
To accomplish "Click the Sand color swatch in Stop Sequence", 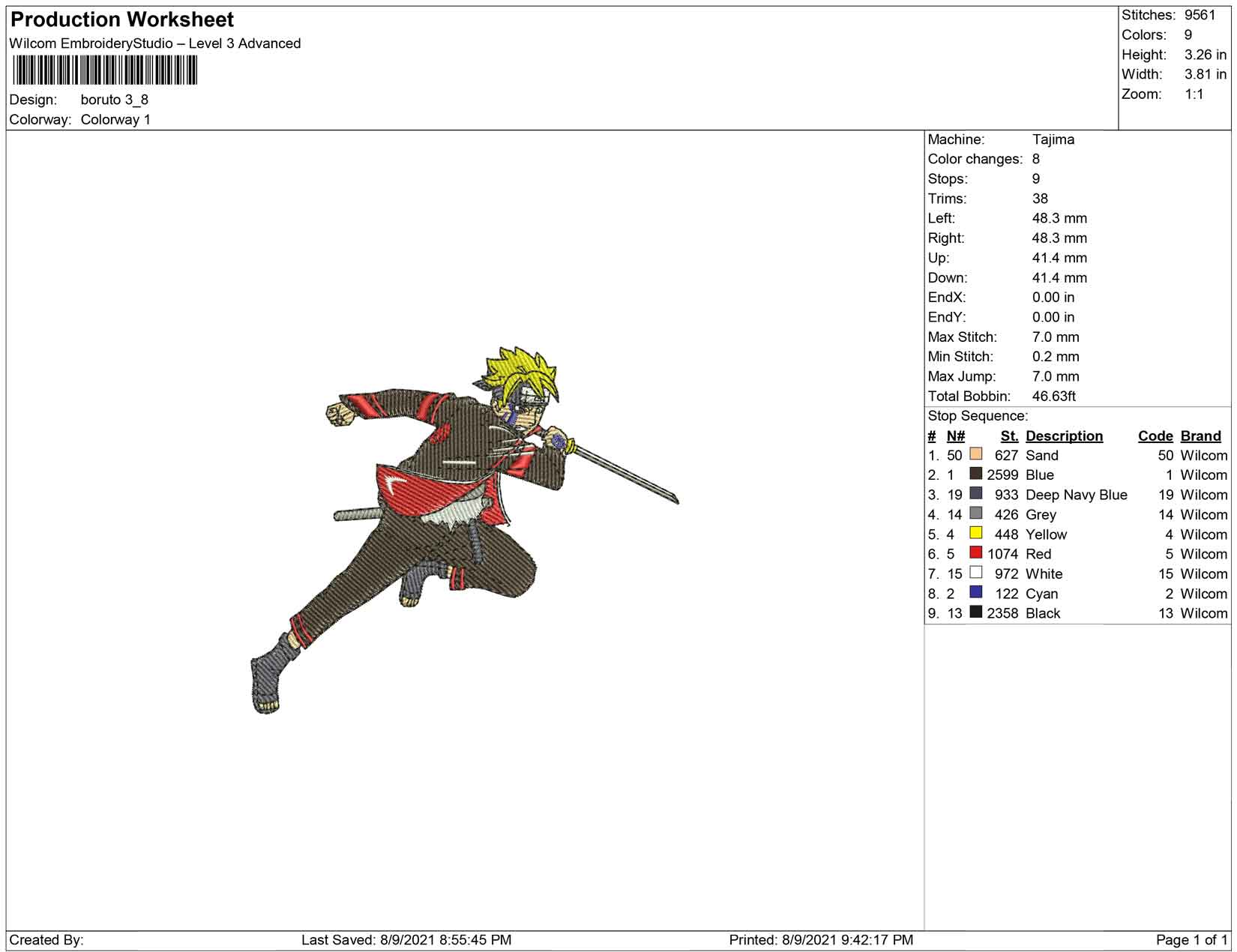I will pos(975,454).
